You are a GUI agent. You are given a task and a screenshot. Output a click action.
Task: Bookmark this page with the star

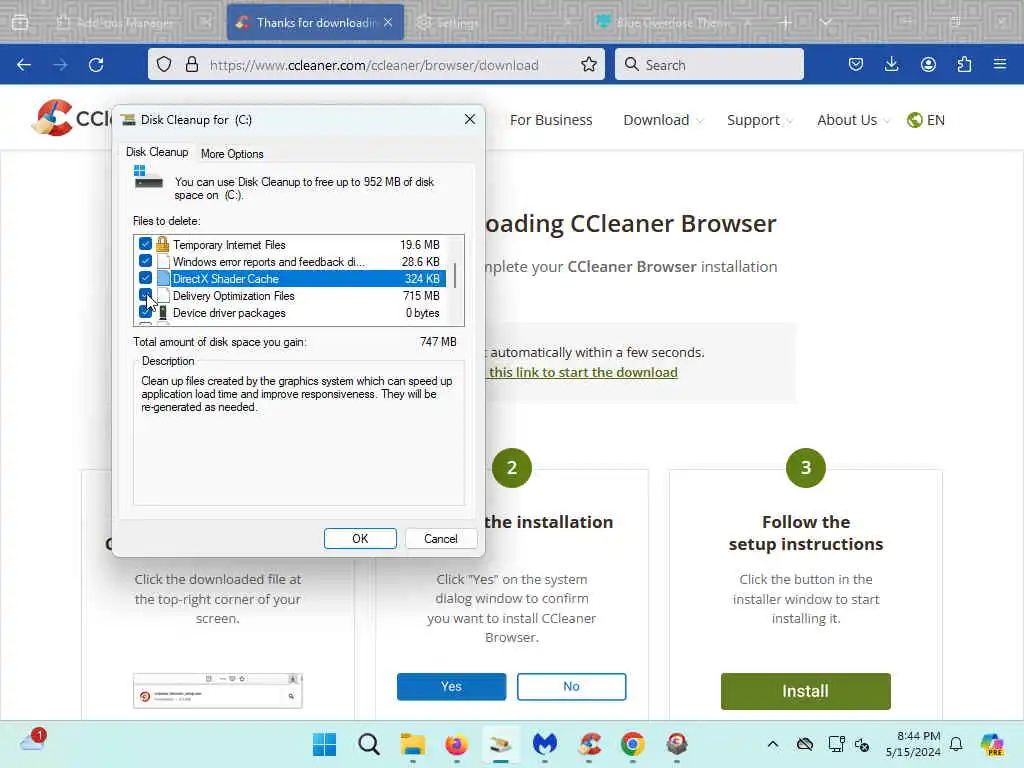point(588,65)
